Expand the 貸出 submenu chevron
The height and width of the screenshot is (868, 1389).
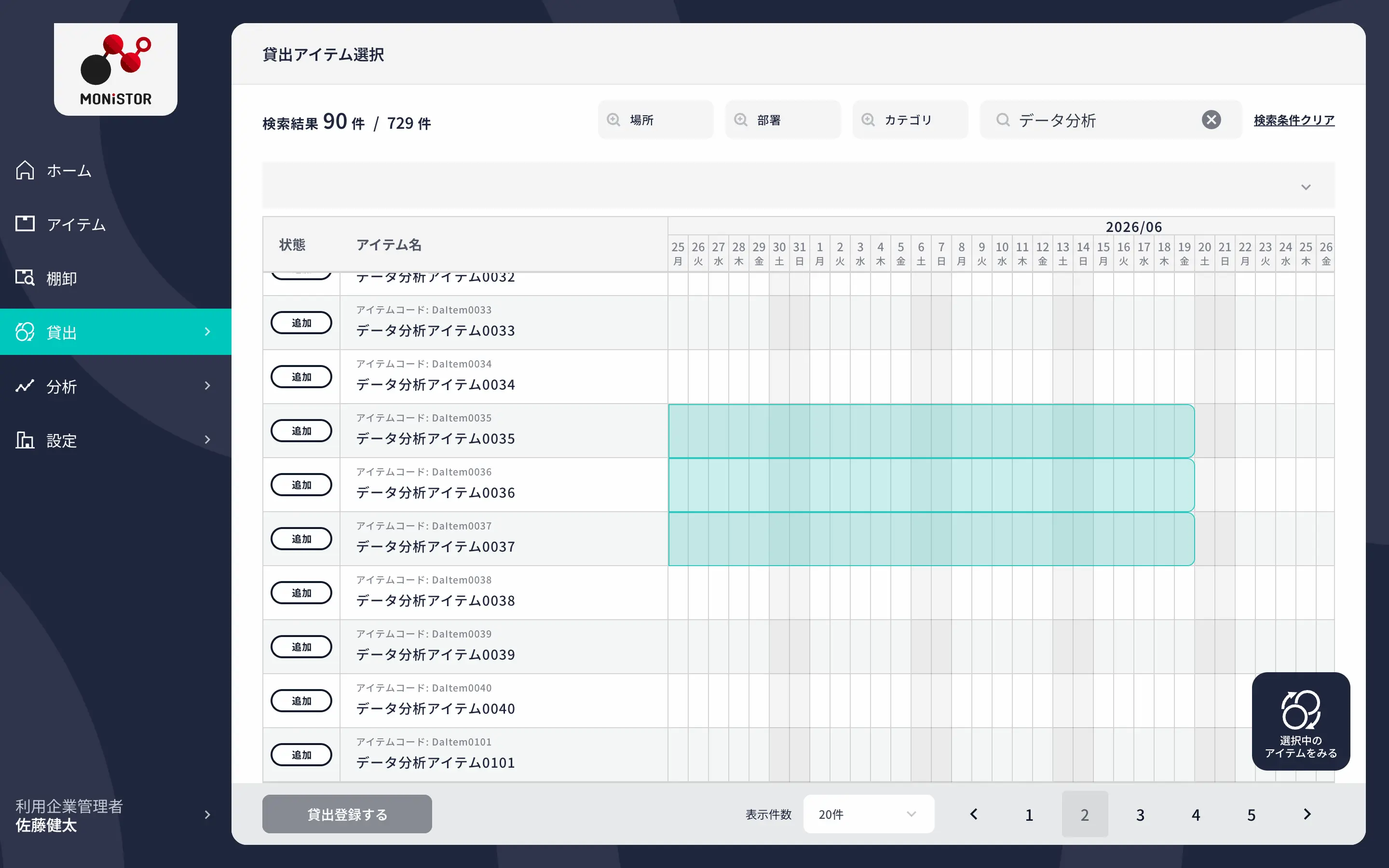207,332
